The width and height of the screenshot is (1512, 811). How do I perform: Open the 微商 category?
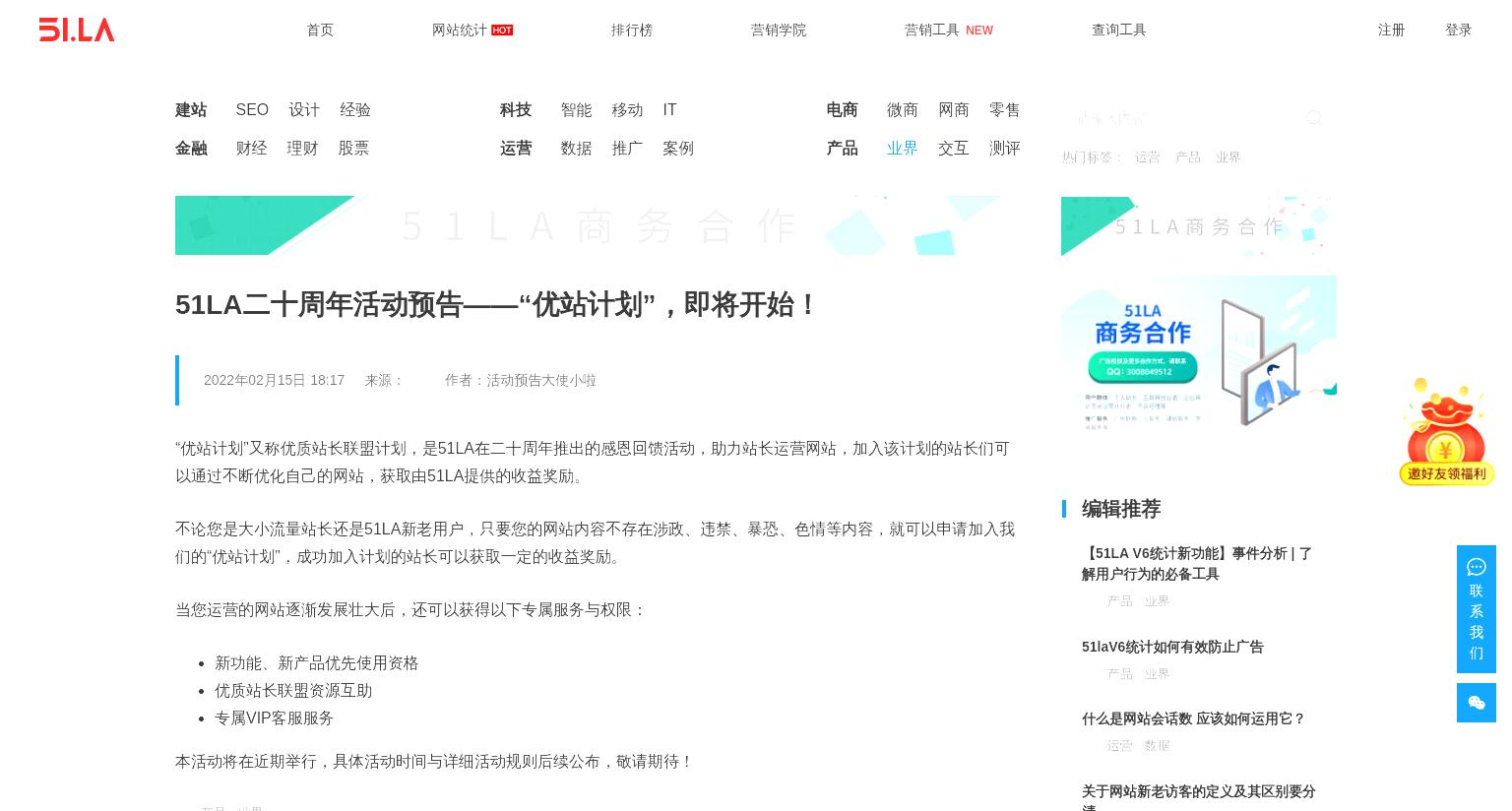coord(903,109)
